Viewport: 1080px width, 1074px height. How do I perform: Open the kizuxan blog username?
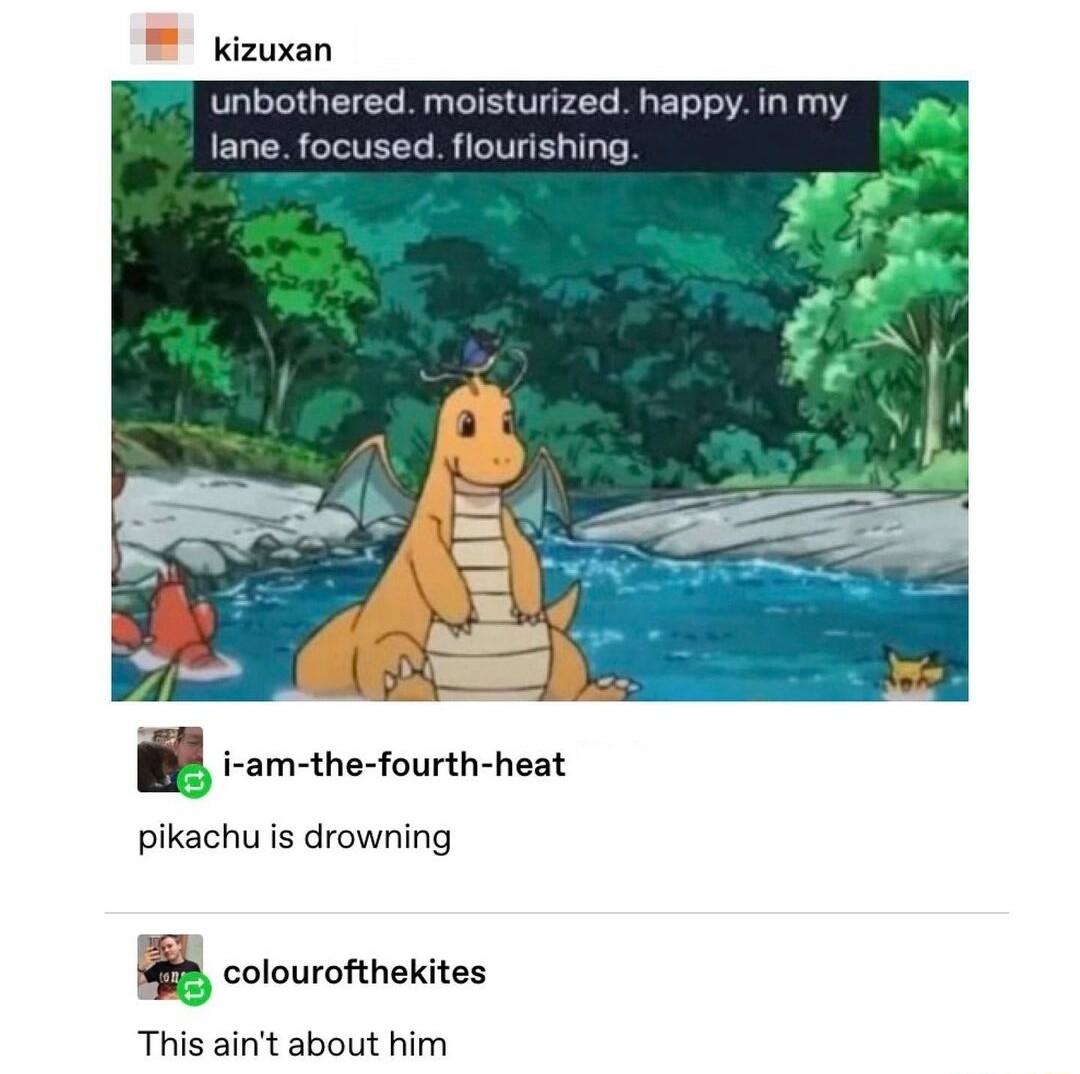tap(273, 50)
